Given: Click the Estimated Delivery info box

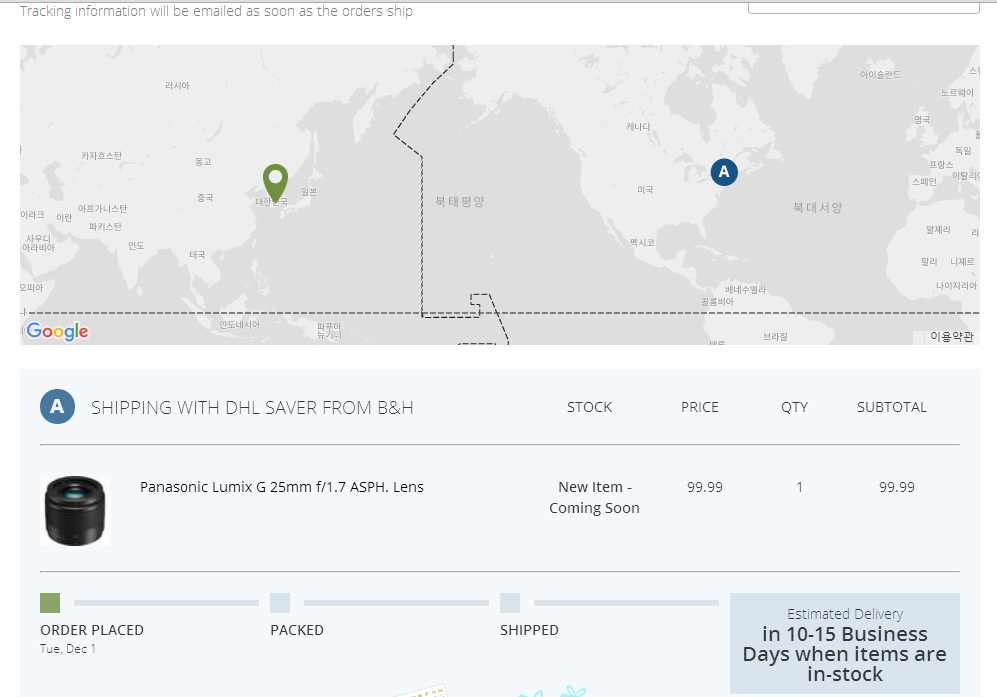Looking at the screenshot, I should click(844, 644).
